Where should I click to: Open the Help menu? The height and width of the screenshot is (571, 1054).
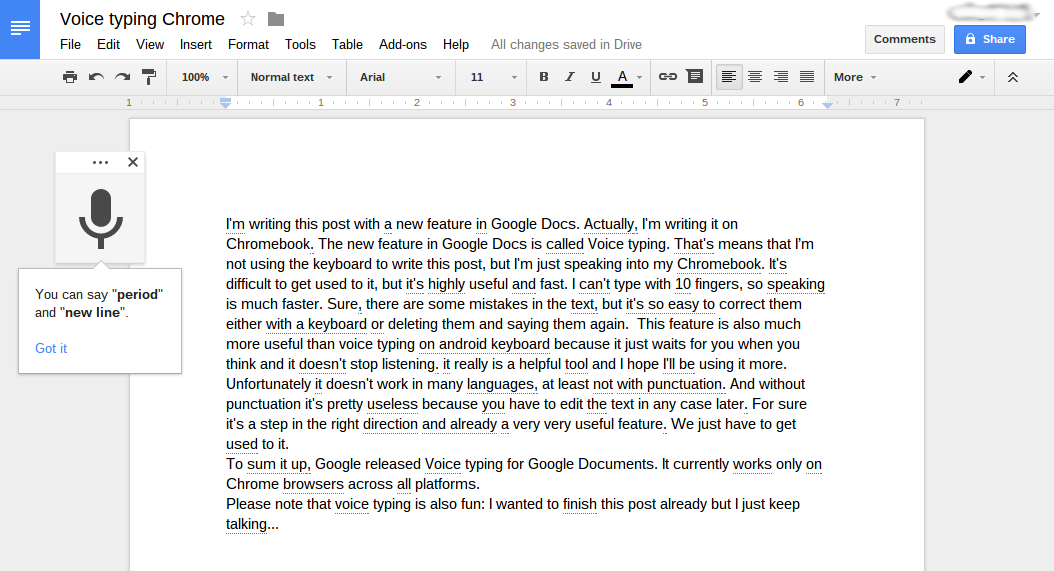coord(456,44)
